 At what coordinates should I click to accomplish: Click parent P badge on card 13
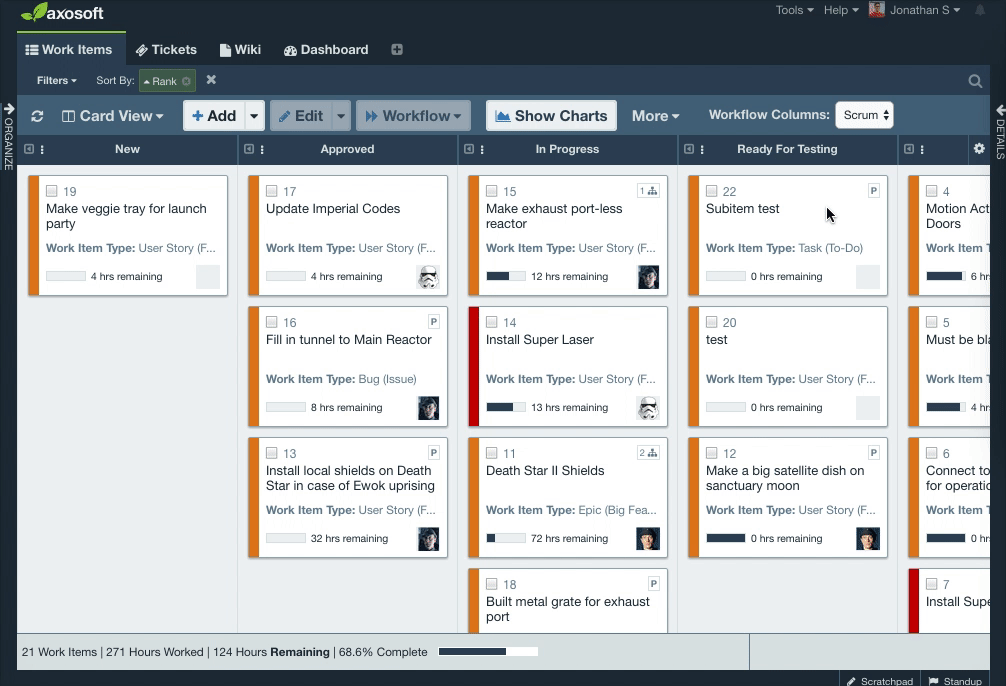click(434, 452)
